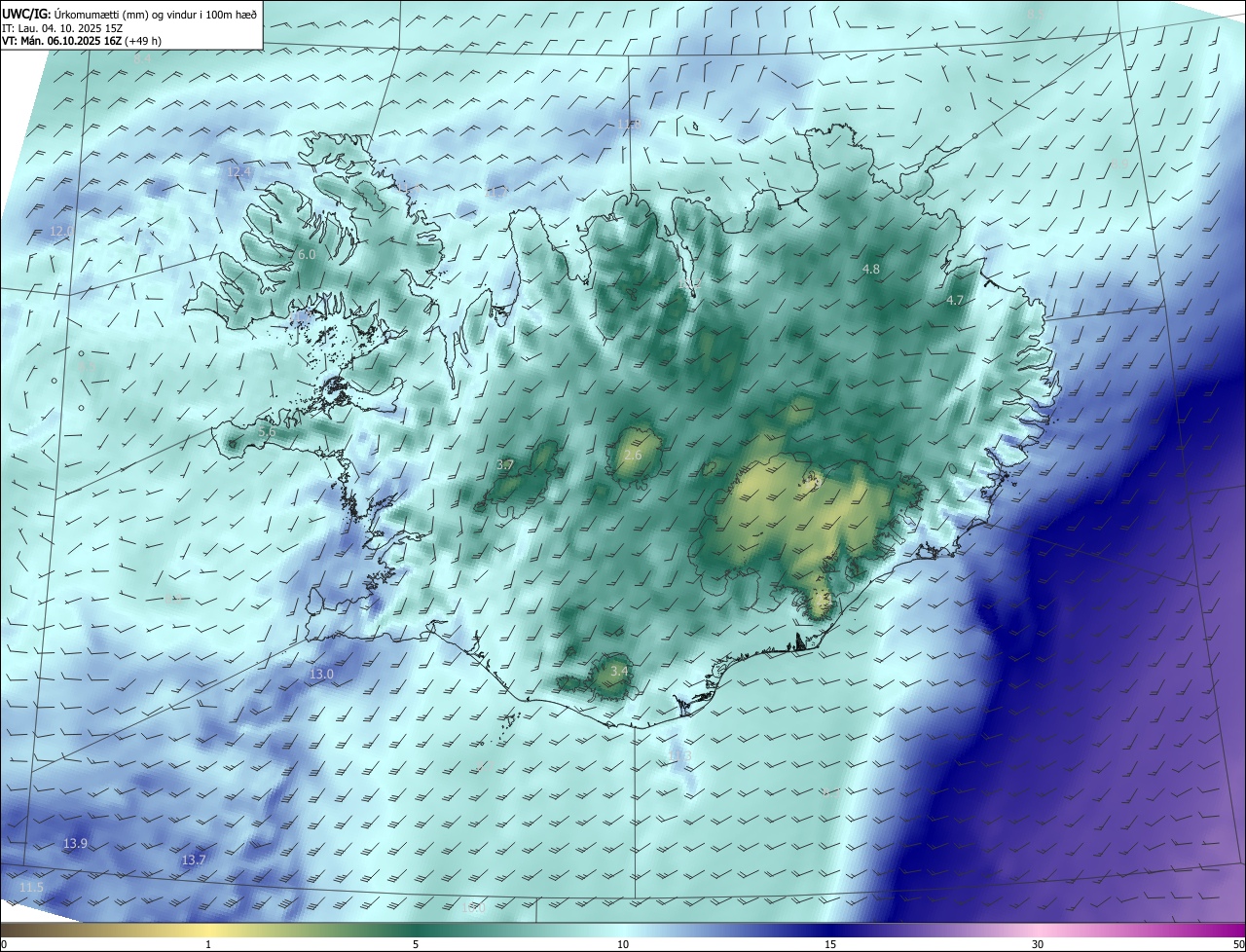Click the 2.6 value on the glacier
The height and width of the screenshot is (952, 1246).
click(x=633, y=456)
